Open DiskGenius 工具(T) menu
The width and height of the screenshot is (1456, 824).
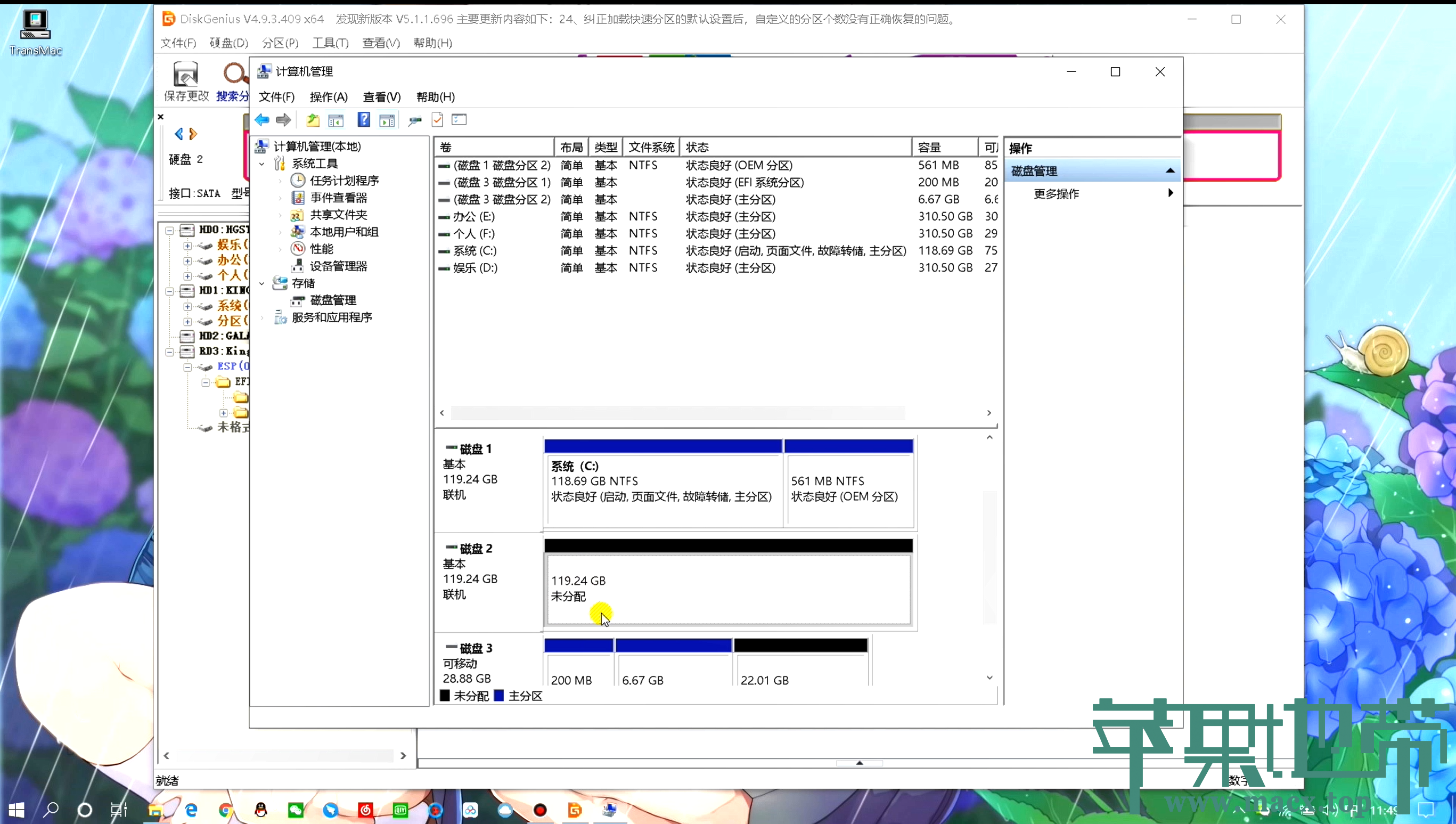(x=330, y=43)
